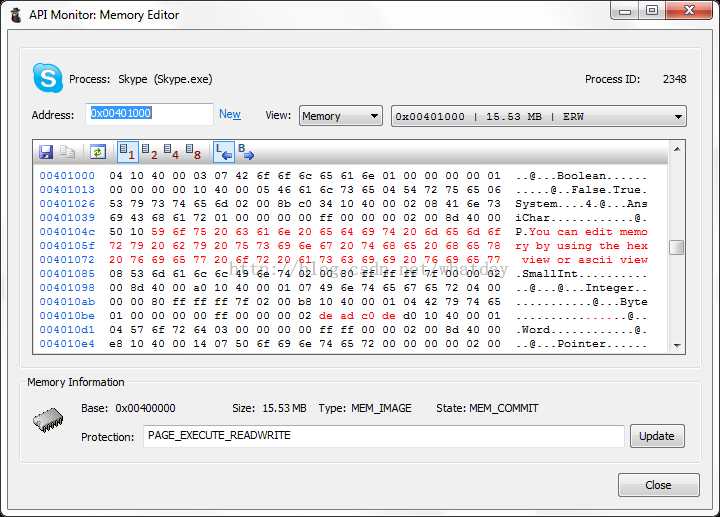Click the New link beside Address
Viewport: 720px width, 517px height.
pyautogui.click(x=230, y=114)
